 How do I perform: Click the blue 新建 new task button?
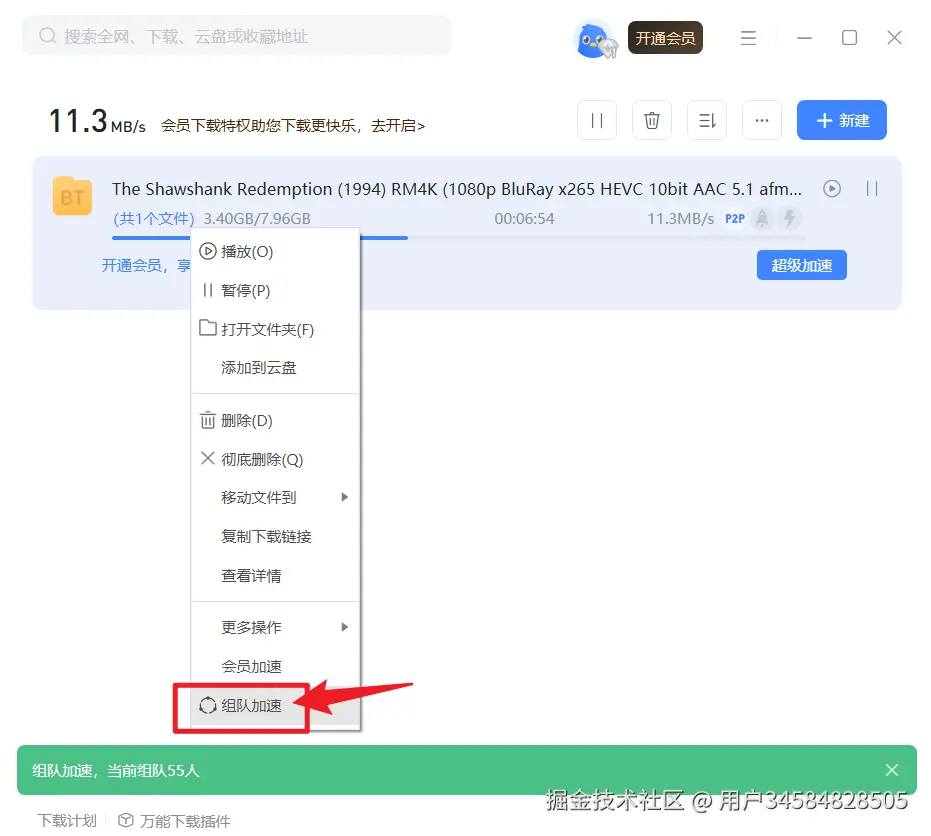(x=841, y=121)
